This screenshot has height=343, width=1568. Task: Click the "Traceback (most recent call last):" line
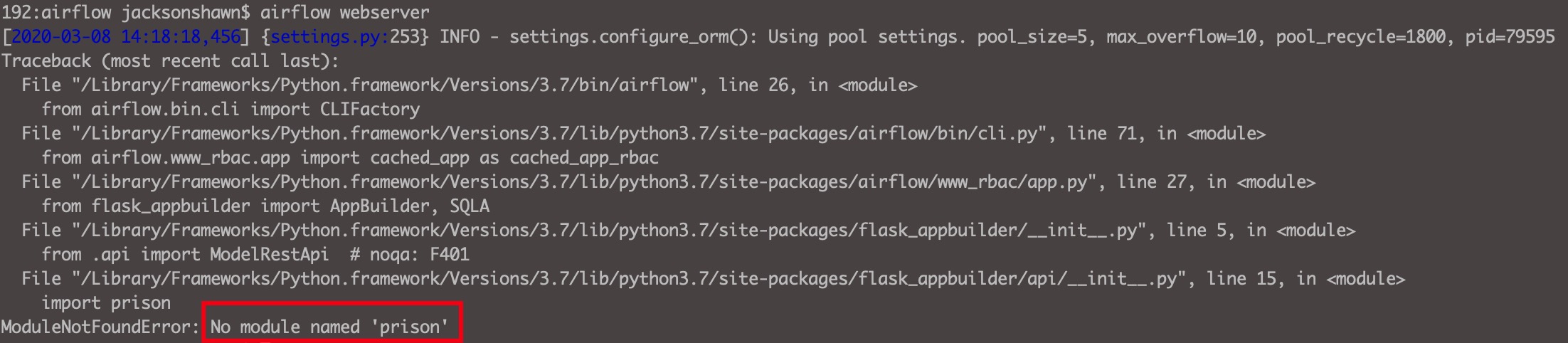170,60
